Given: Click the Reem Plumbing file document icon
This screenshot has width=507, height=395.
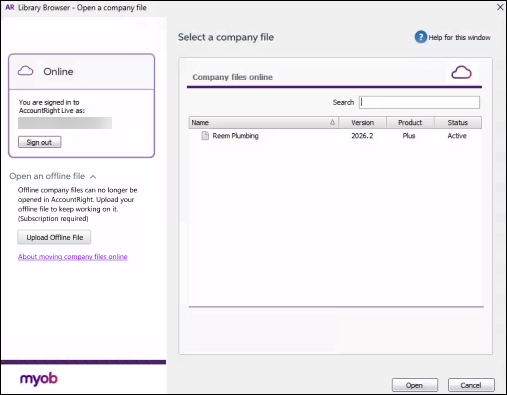Looking at the screenshot, I should click(x=205, y=136).
